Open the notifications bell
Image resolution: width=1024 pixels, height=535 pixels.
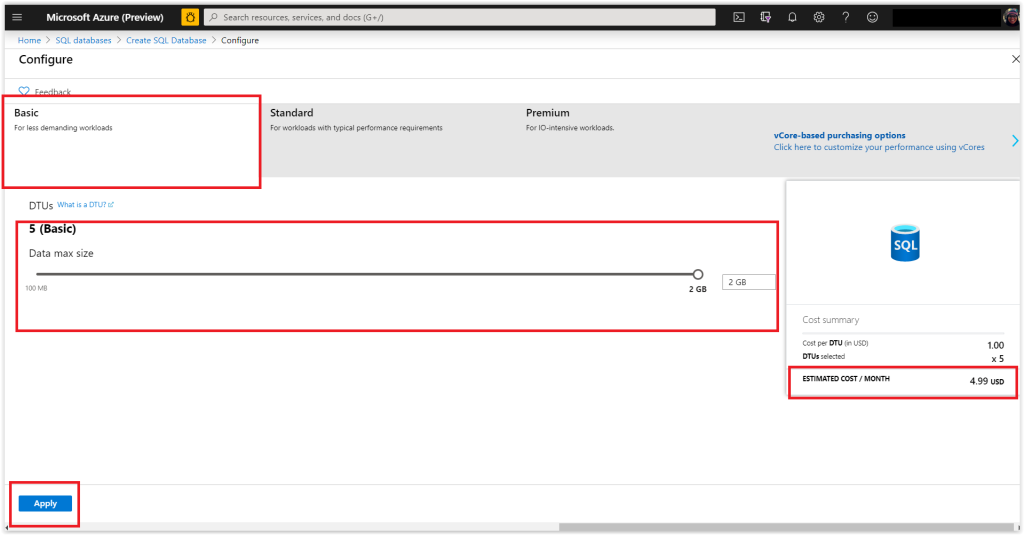click(792, 18)
